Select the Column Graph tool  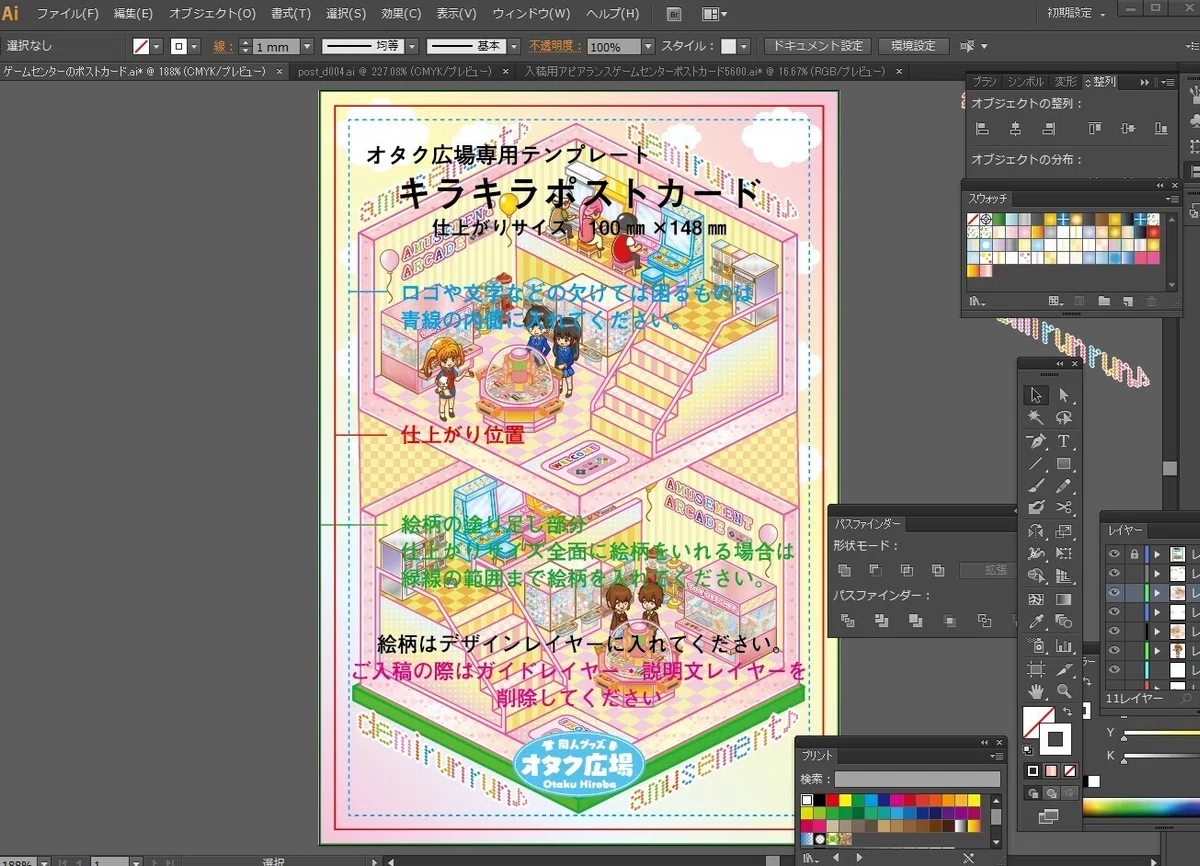pyautogui.click(x=1064, y=645)
